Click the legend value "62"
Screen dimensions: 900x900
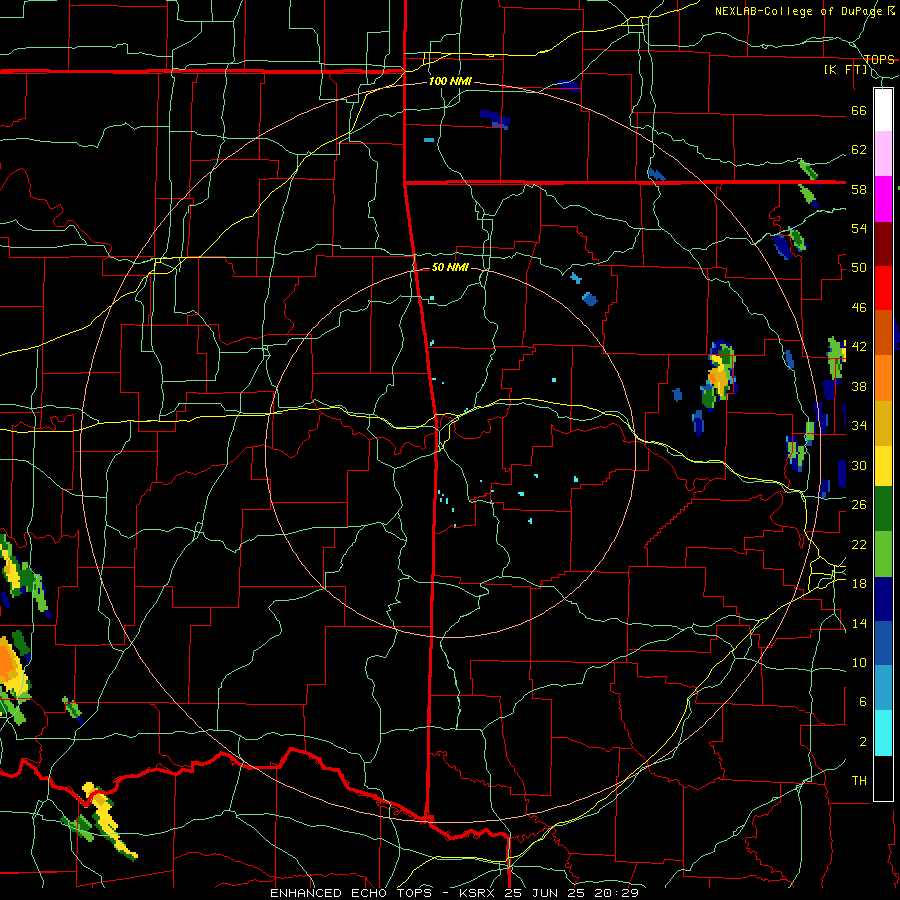coord(859,150)
